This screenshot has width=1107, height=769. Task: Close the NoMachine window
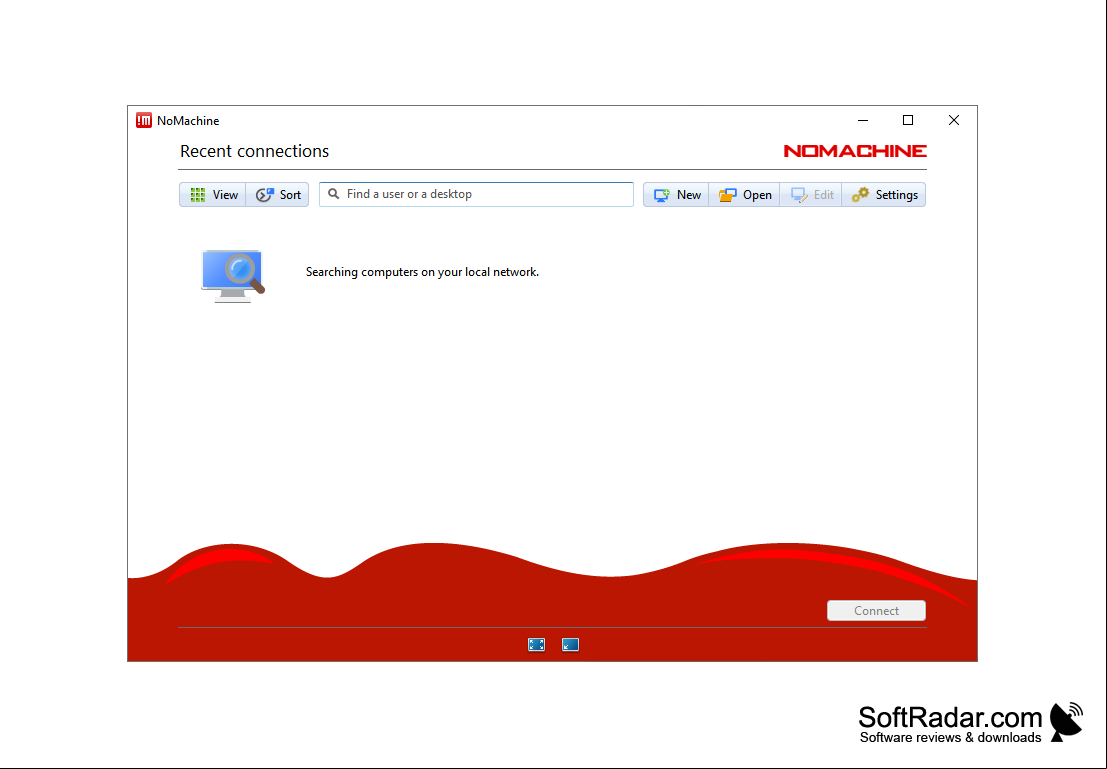coord(954,121)
